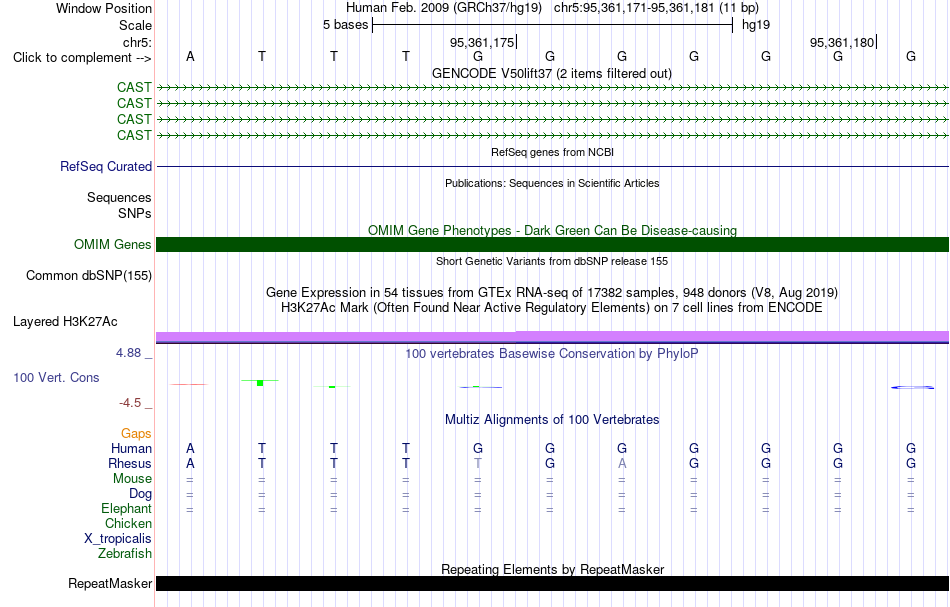The height and width of the screenshot is (607, 950).
Task: Open the RefSeq Curated track label
Action: (106, 166)
